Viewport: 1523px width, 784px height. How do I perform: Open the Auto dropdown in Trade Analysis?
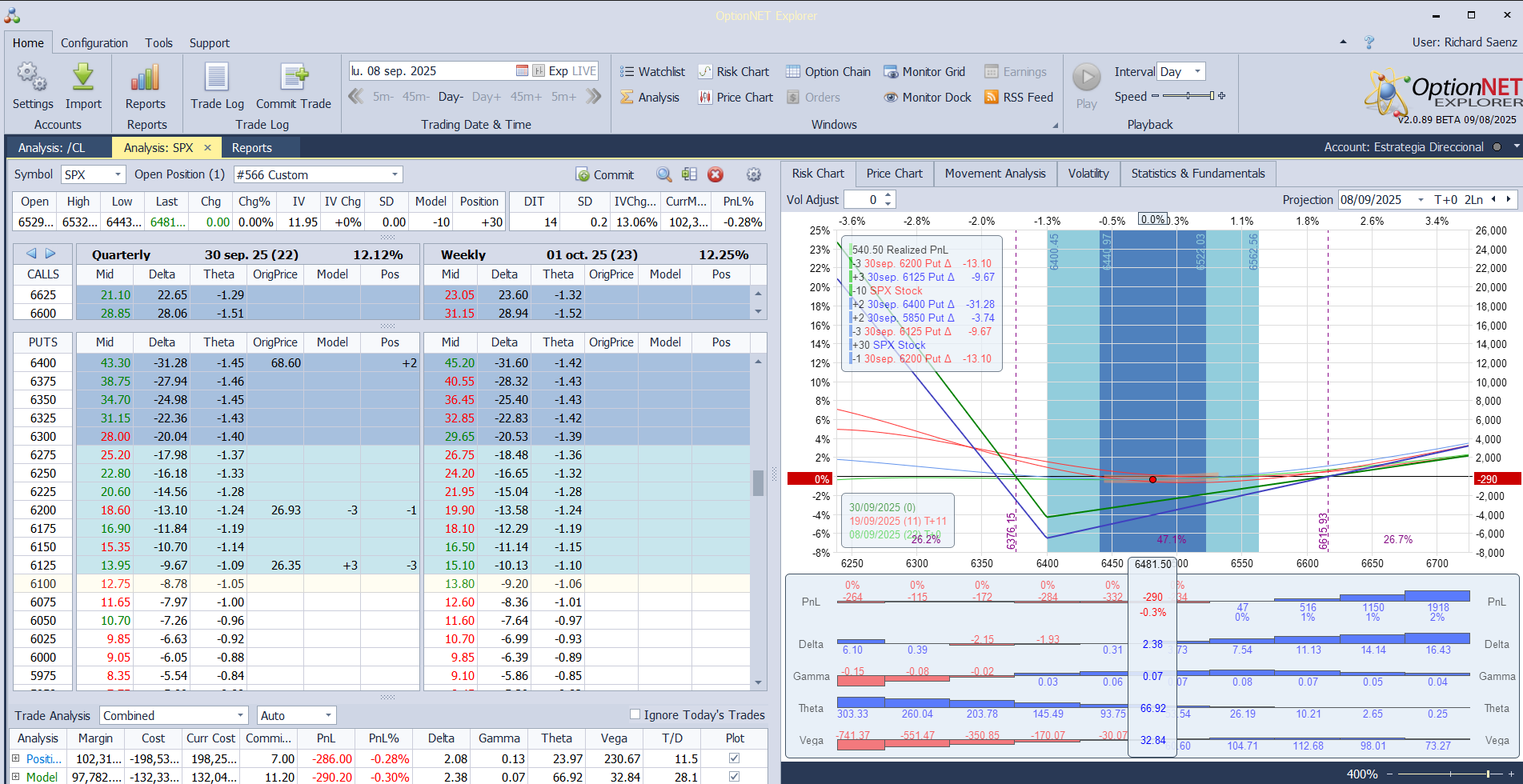click(x=328, y=715)
